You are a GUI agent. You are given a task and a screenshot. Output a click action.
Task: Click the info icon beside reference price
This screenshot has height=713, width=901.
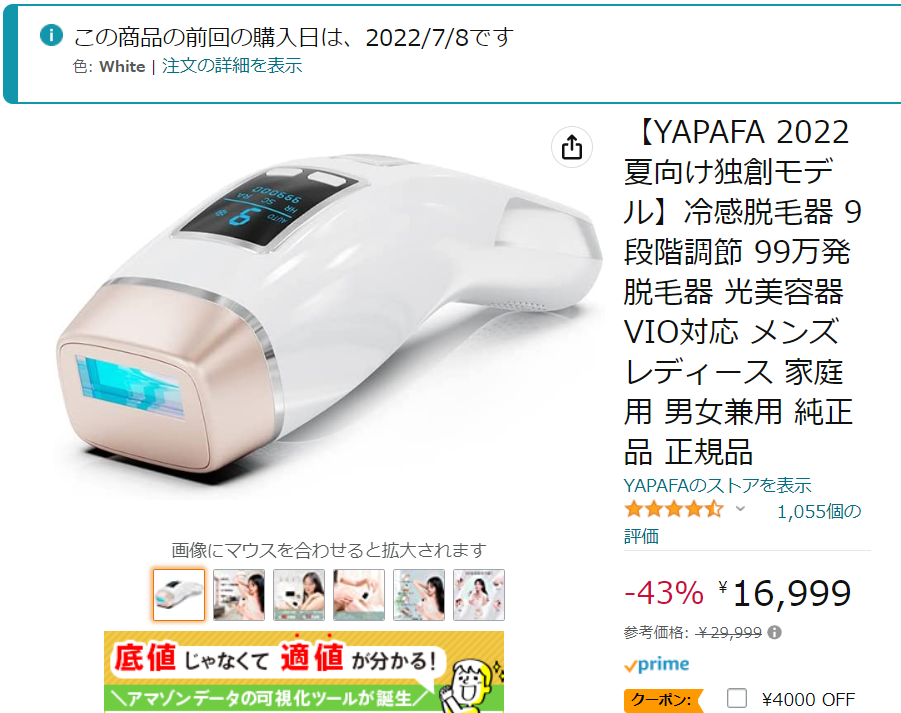coord(775,633)
